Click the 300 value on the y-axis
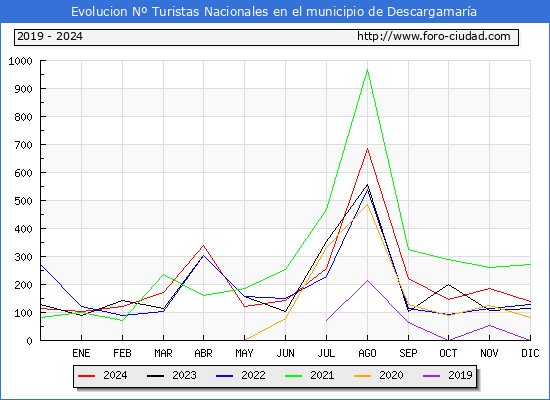 23,257
